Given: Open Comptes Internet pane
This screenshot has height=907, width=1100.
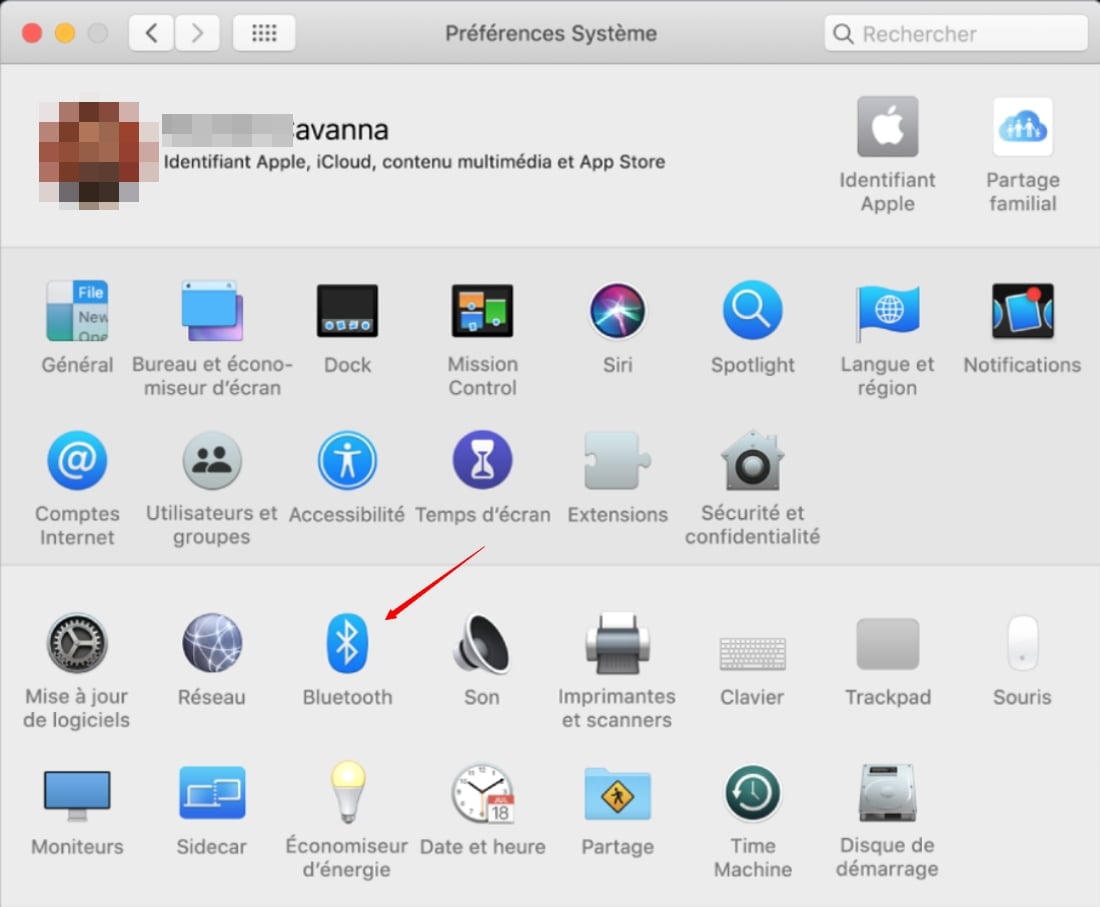Looking at the screenshot, I should pyautogui.click(x=77, y=460).
